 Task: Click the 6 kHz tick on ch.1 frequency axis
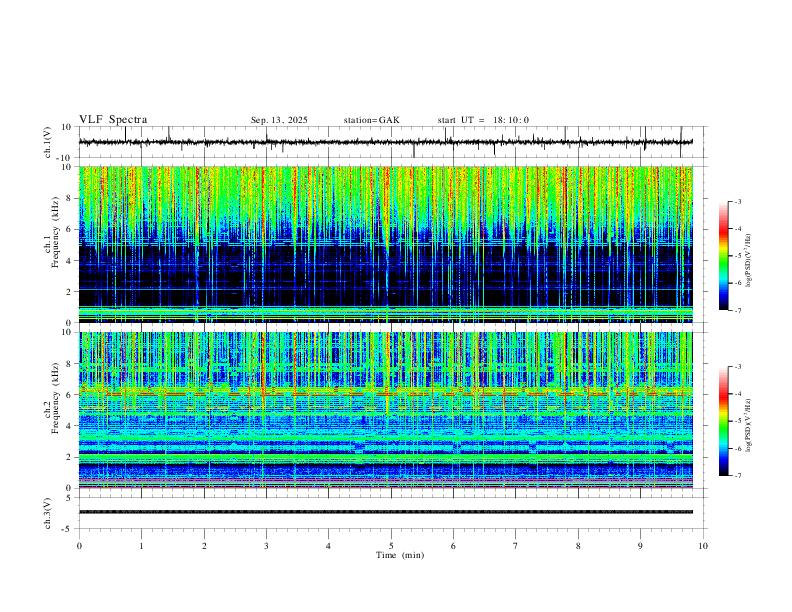pos(69,229)
